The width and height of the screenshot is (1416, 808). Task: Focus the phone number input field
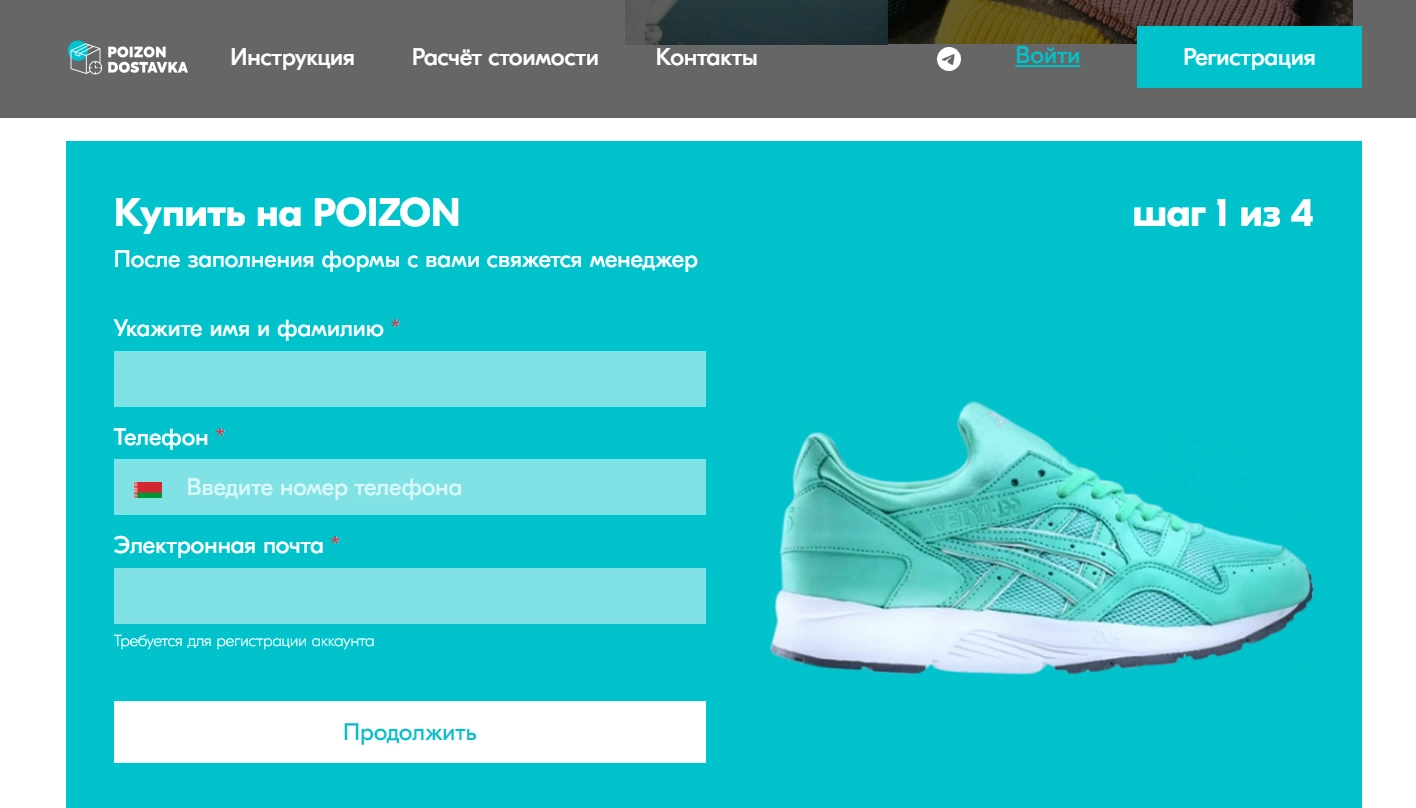click(410, 487)
